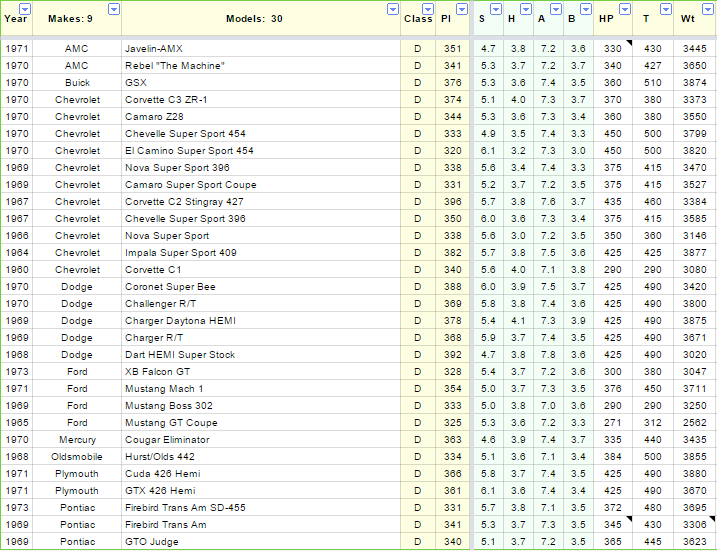Open the H column filter dropdown

[526, 9]
